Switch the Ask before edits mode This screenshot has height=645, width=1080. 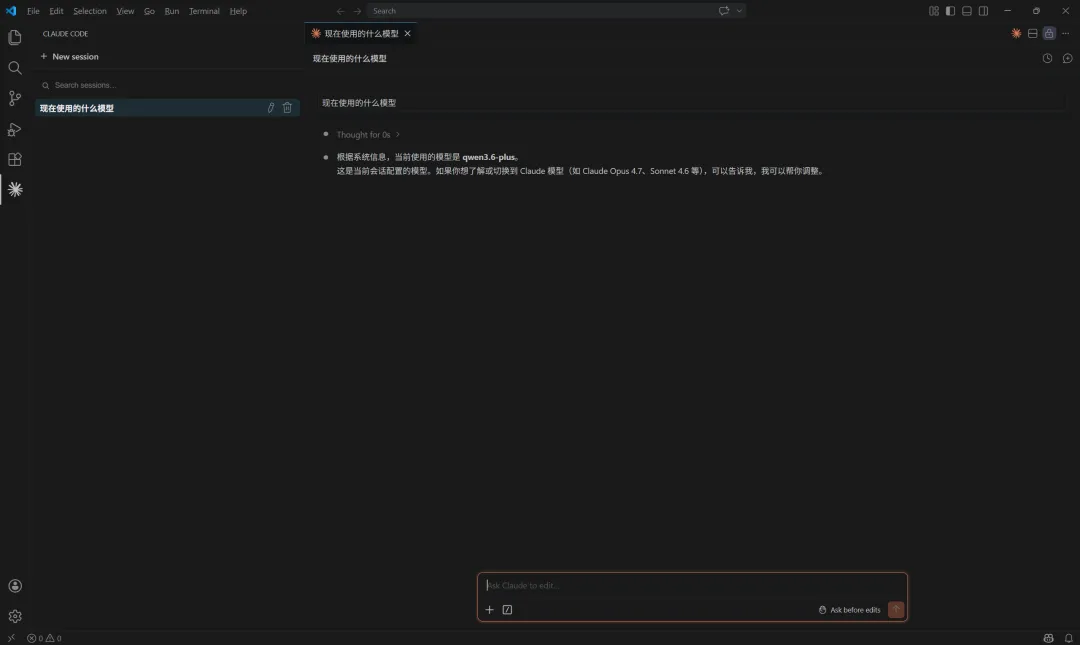pos(849,610)
